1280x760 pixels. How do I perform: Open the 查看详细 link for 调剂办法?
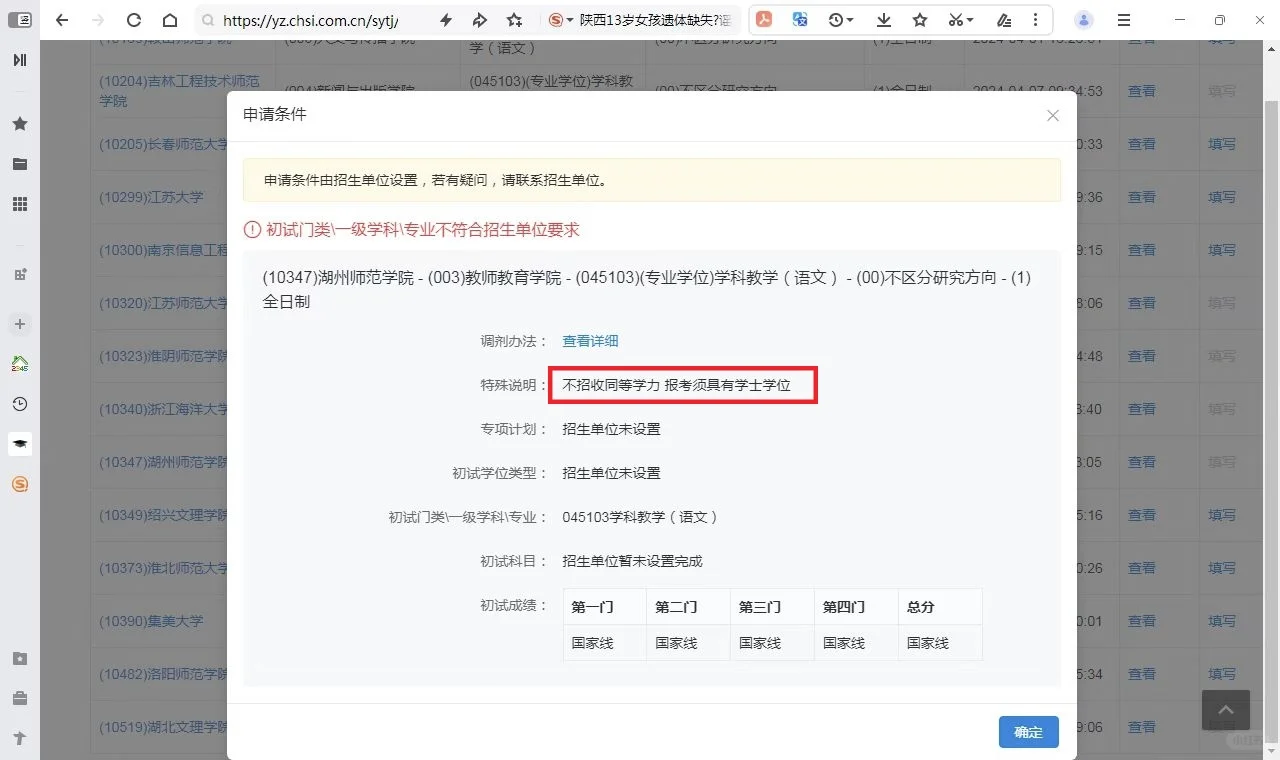(x=590, y=341)
